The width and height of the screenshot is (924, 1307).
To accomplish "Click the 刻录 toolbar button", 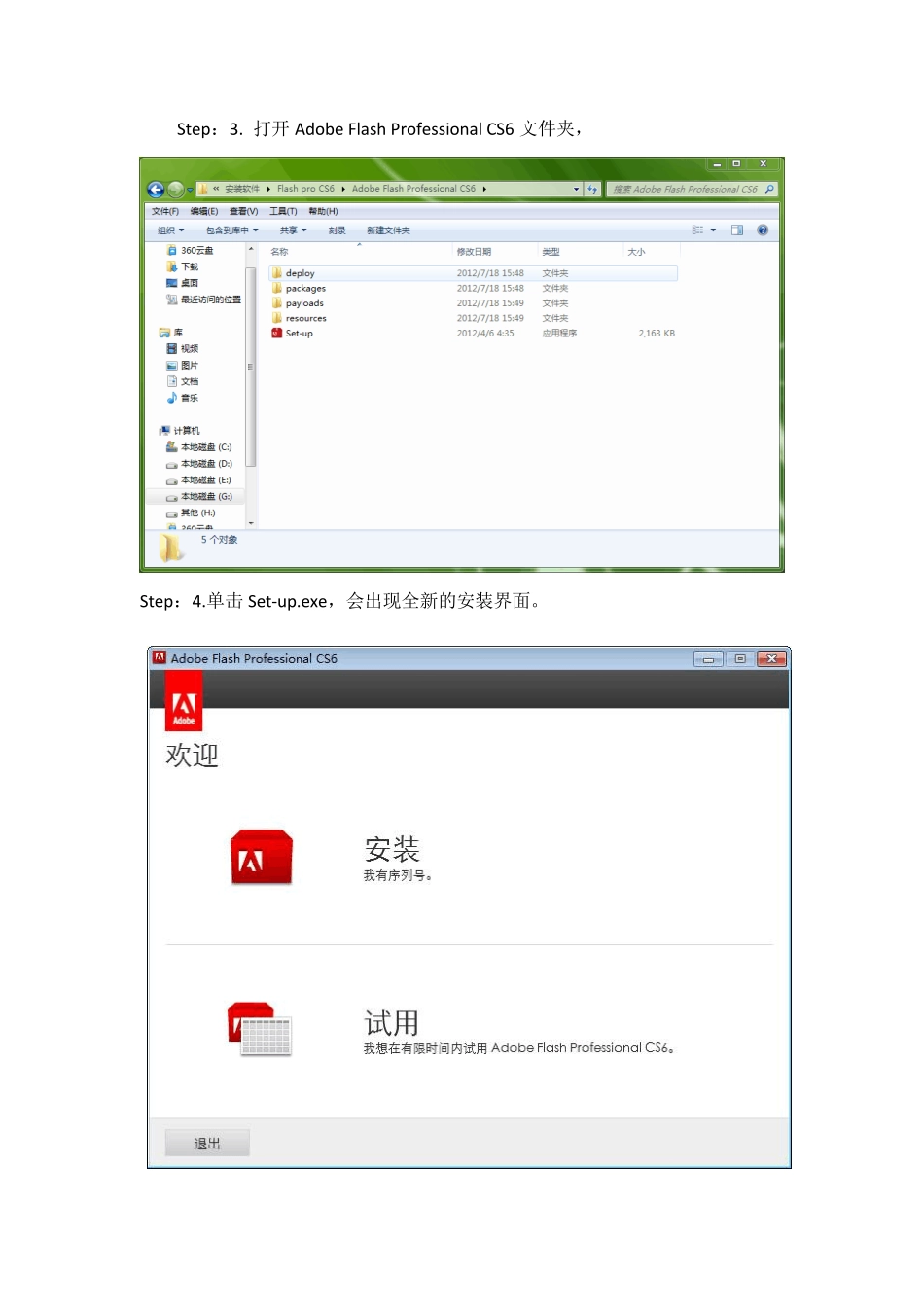I will point(338,230).
